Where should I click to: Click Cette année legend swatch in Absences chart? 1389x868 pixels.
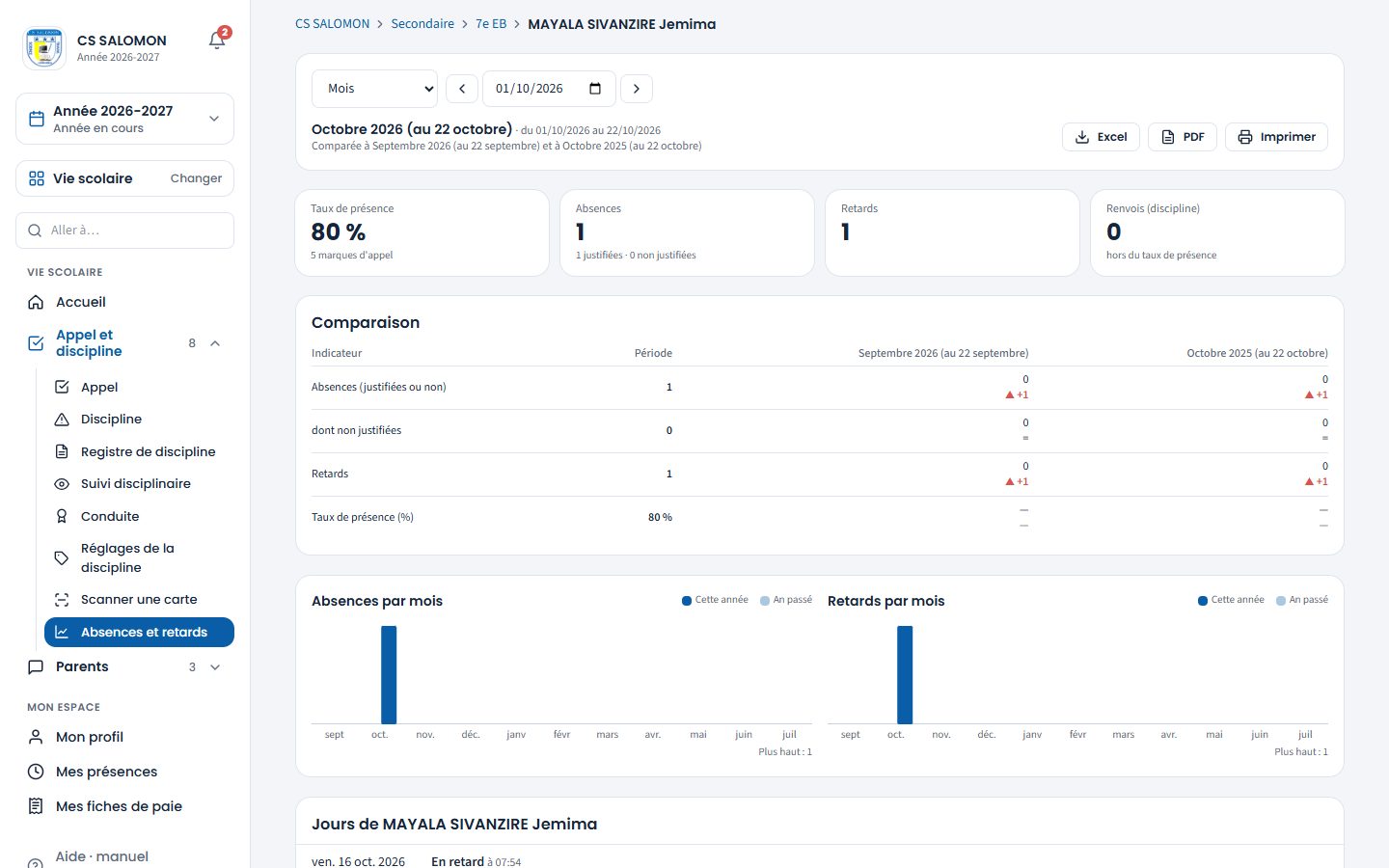coord(687,601)
